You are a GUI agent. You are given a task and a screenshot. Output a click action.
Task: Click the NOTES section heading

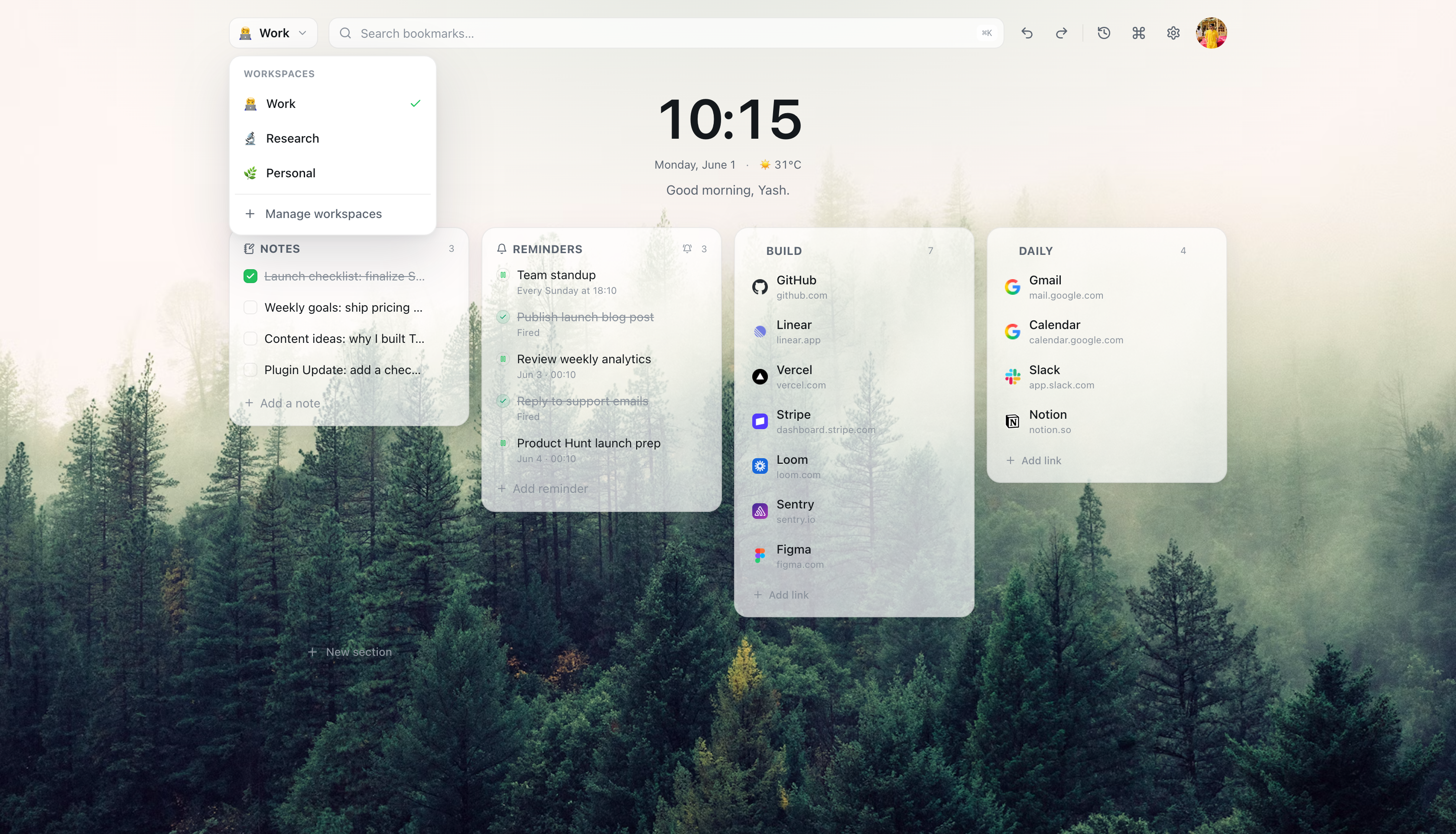(x=280, y=249)
